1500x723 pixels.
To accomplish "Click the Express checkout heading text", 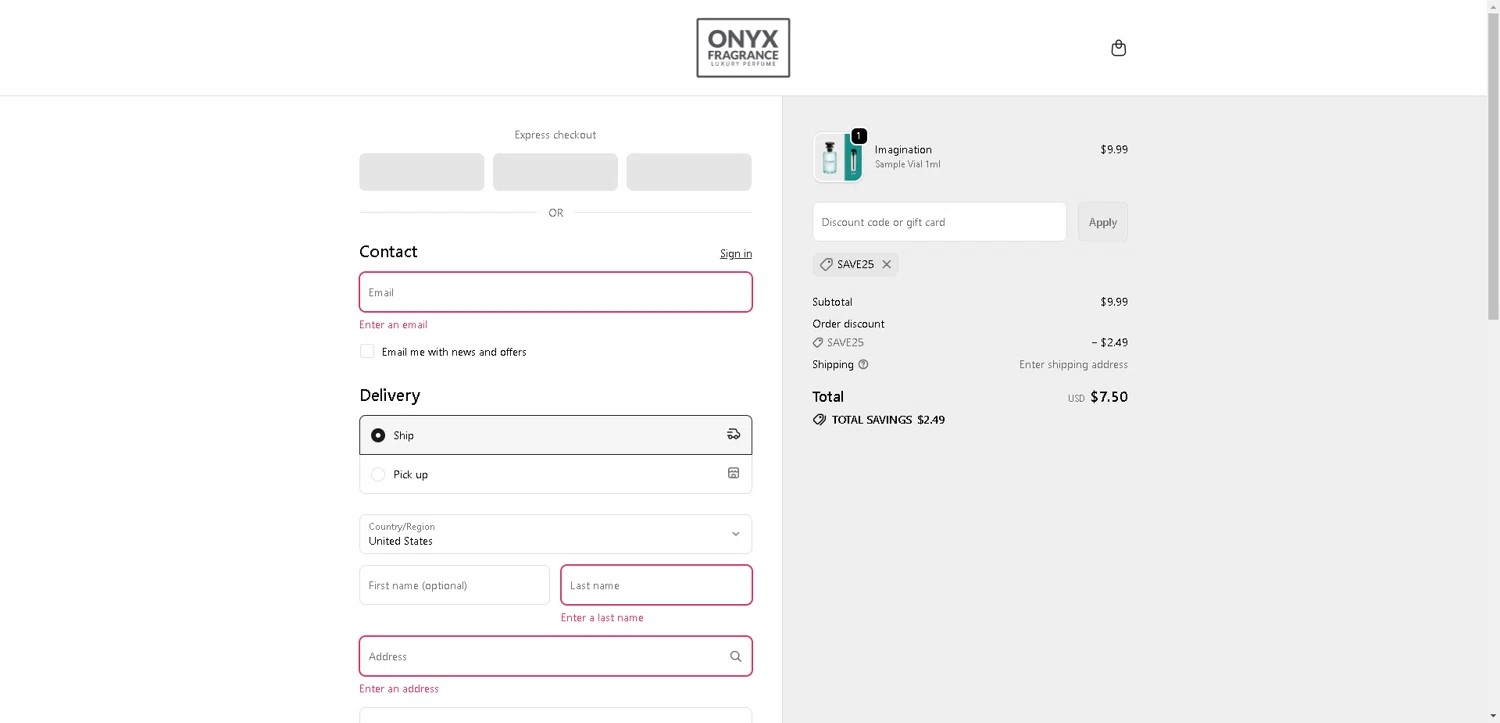I will point(555,135).
